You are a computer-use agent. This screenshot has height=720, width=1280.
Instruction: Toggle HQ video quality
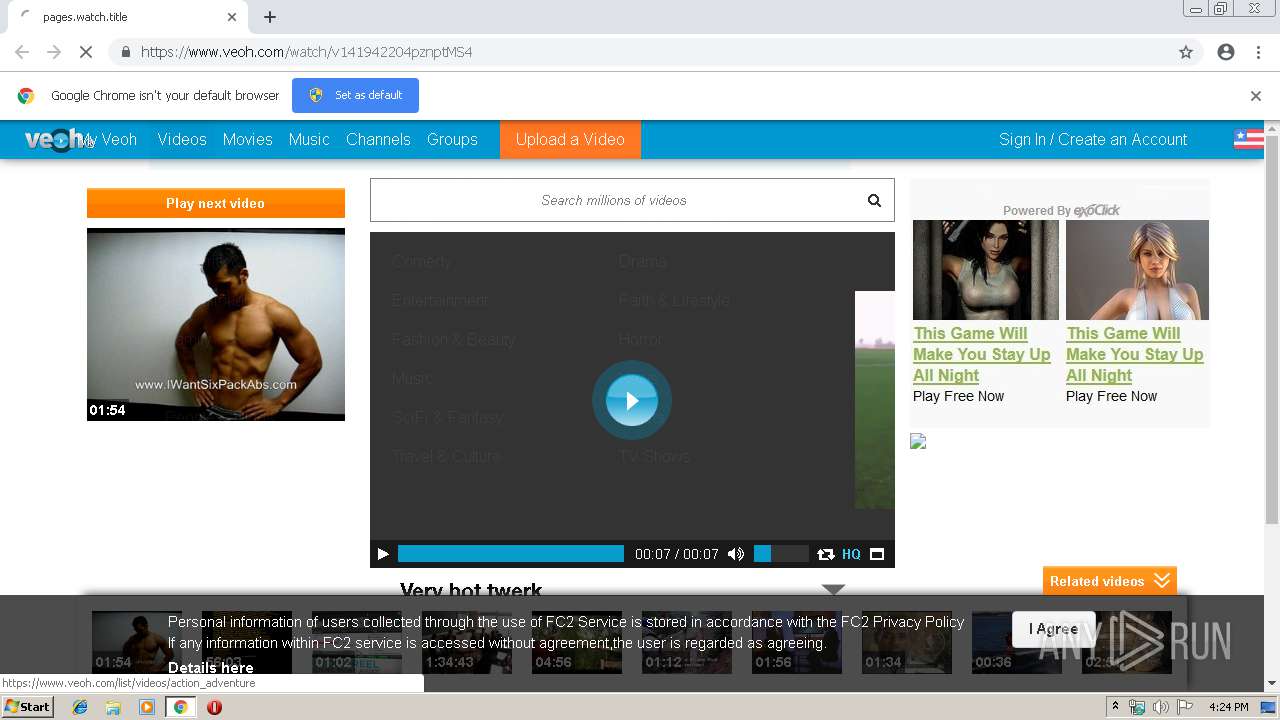(x=851, y=554)
